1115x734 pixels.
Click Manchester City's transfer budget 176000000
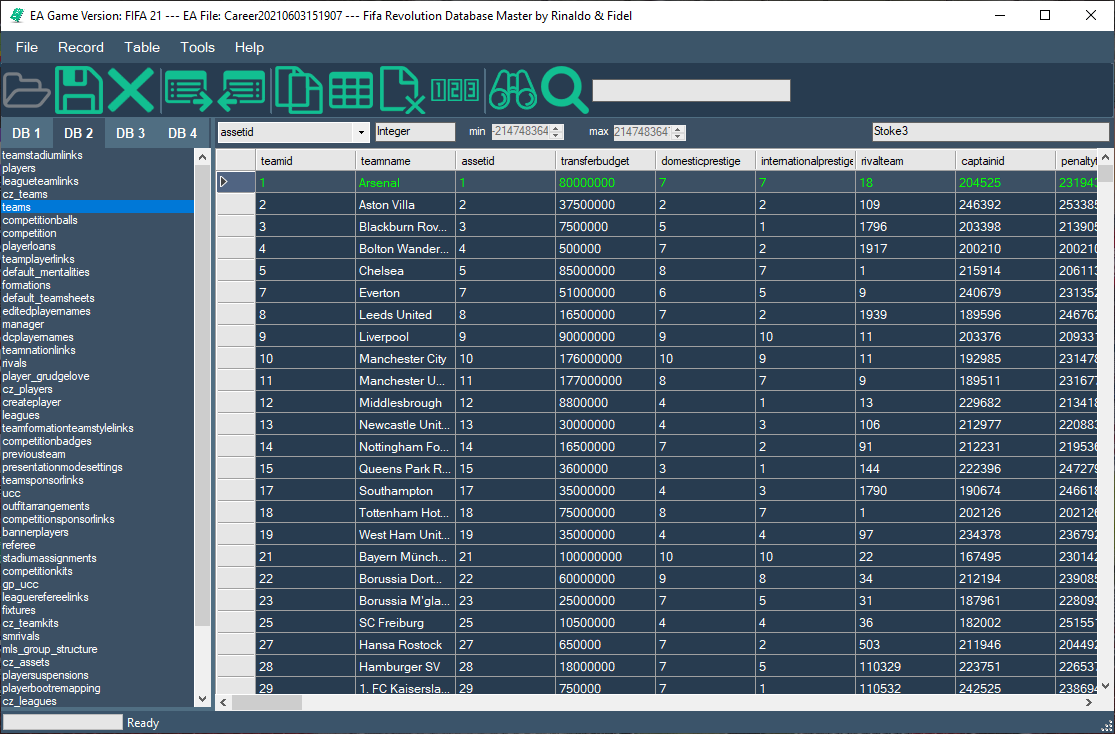[606, 359]
